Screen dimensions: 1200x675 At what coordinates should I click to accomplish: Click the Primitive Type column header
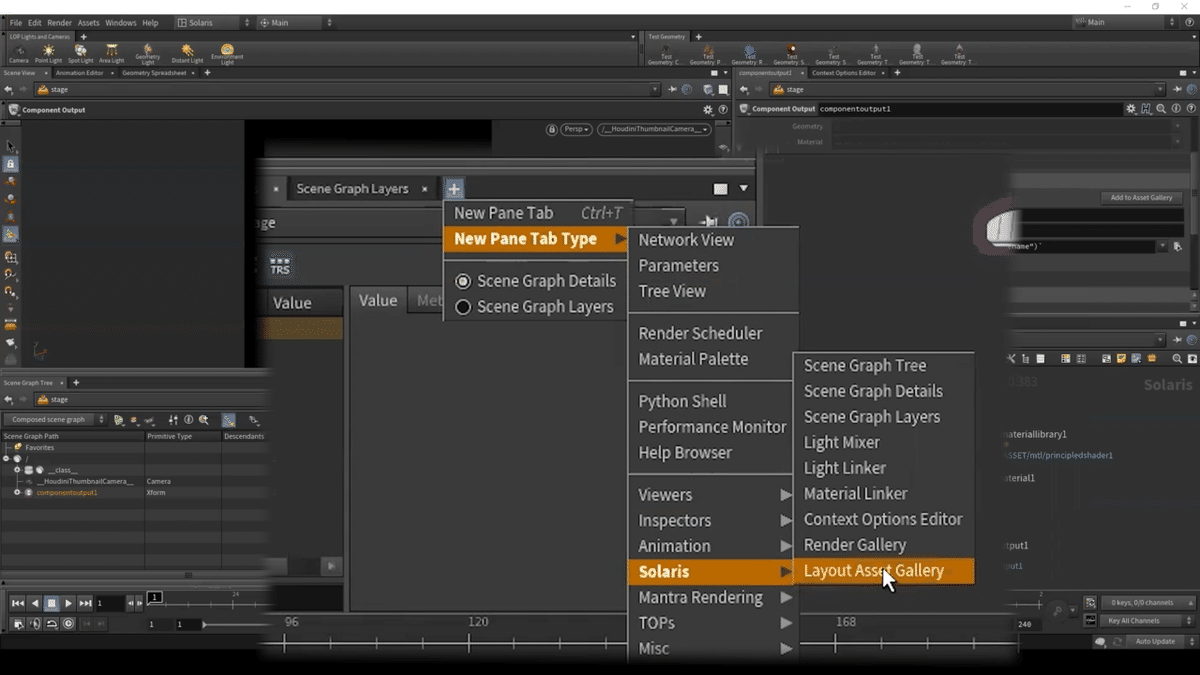pyautogui.click(x=183, y=436)
